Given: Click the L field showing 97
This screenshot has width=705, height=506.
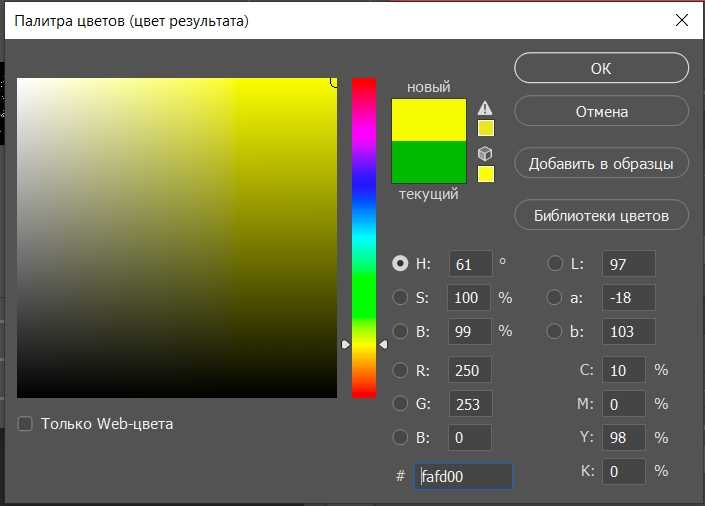Looking at the screenshot, I should (629, 264).
